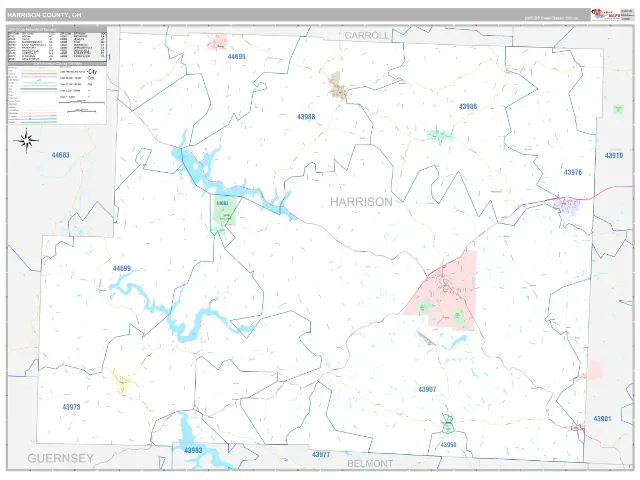Click ZIP code label 43977
The height and width of the screenshot is (480, 640).
(x=321, y=455)
